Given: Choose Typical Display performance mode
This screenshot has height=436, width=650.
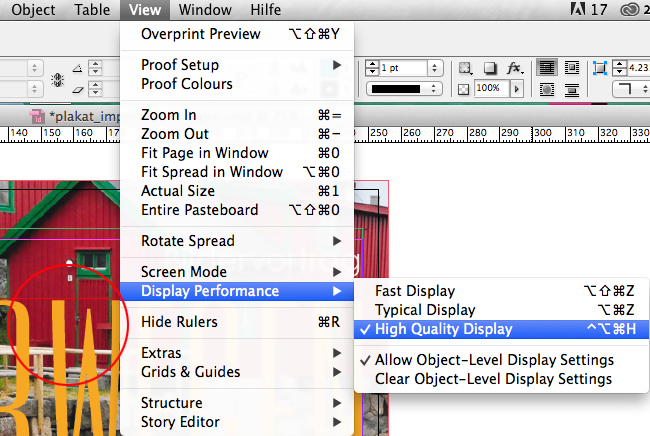Looking at the screenshot, I should click(x=425, y=310).
